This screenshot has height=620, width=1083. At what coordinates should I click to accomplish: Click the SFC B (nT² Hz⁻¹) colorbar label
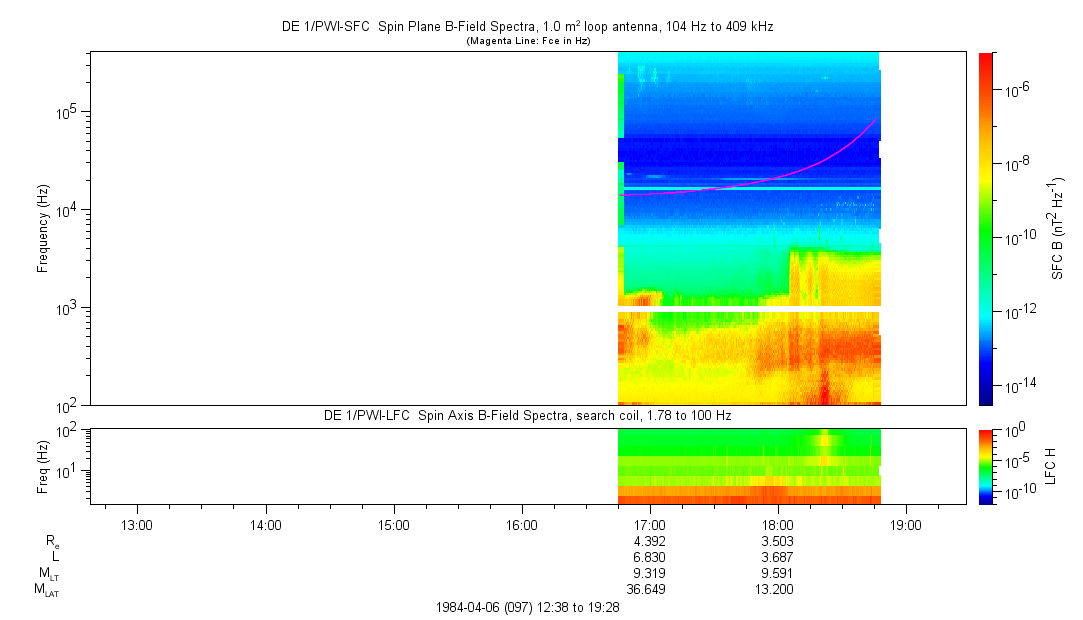[x=1058, y=228]
